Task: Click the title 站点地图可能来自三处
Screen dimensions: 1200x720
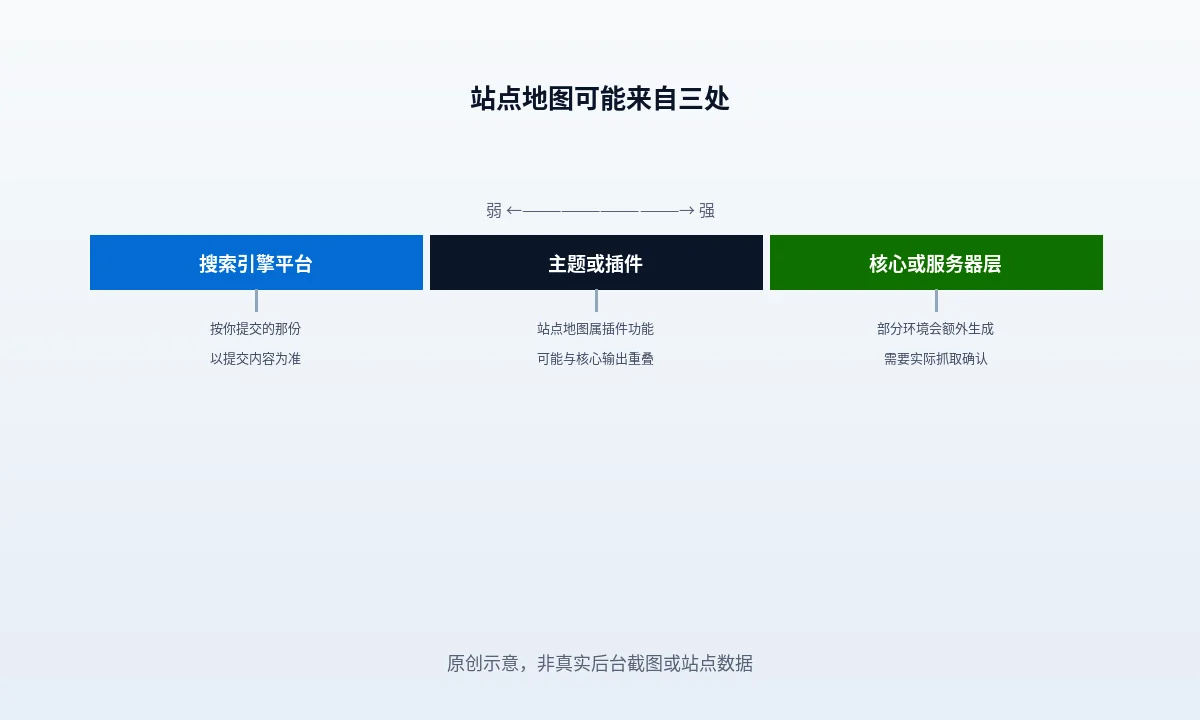Action: [600, 99]
